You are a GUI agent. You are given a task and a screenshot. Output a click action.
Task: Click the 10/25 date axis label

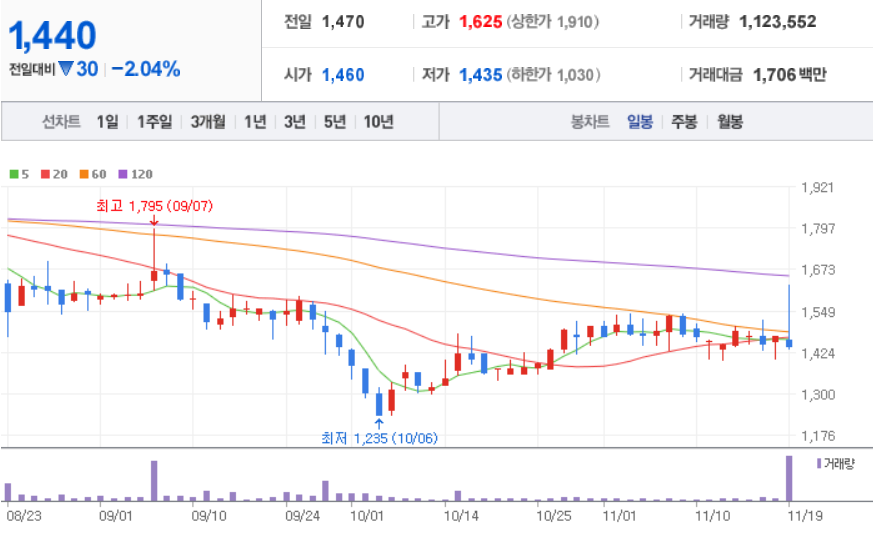click(x=553, y=516)
